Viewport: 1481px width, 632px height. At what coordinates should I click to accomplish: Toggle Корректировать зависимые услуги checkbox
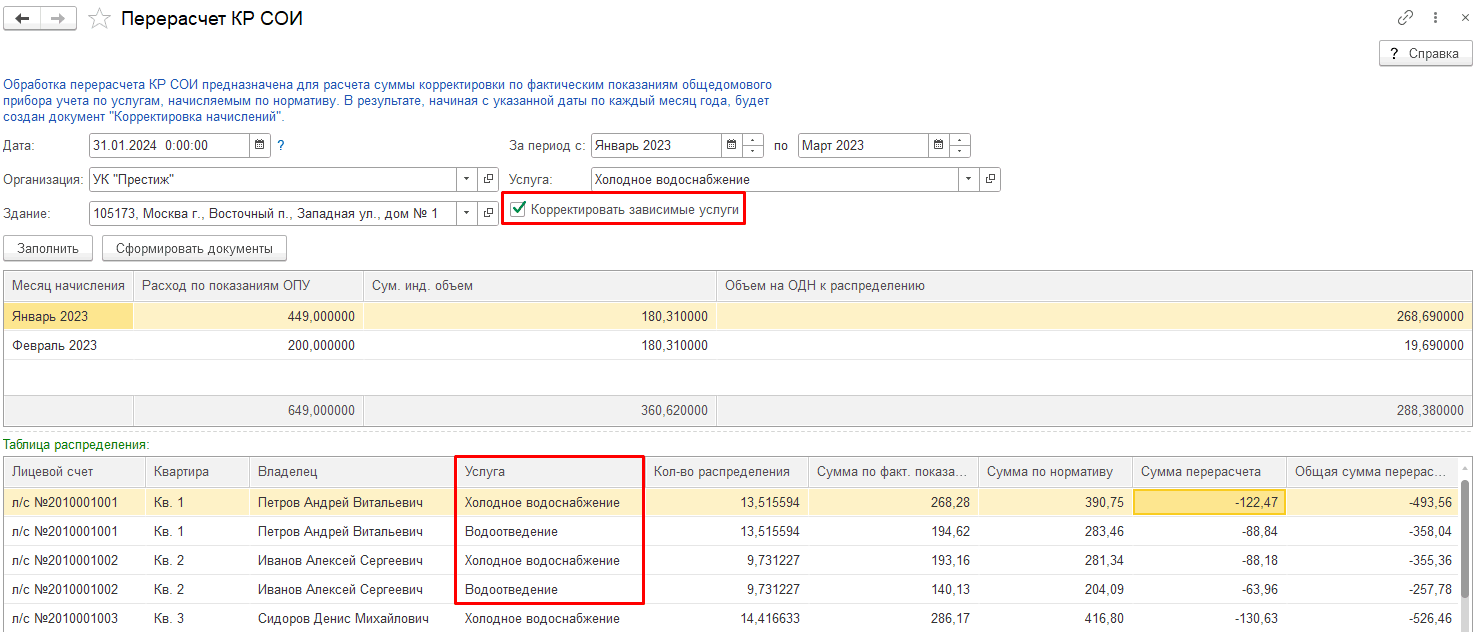click(518, 209)
